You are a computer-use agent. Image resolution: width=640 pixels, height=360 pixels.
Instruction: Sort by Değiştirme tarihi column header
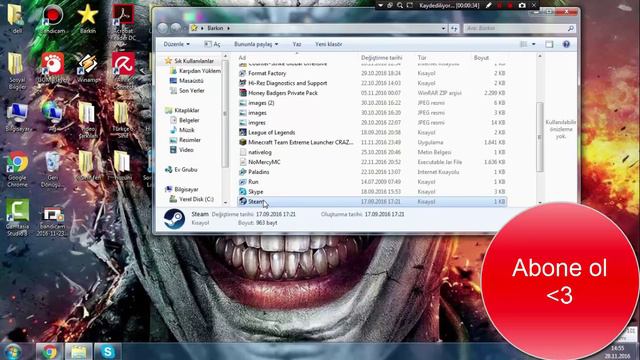point(381,58)
